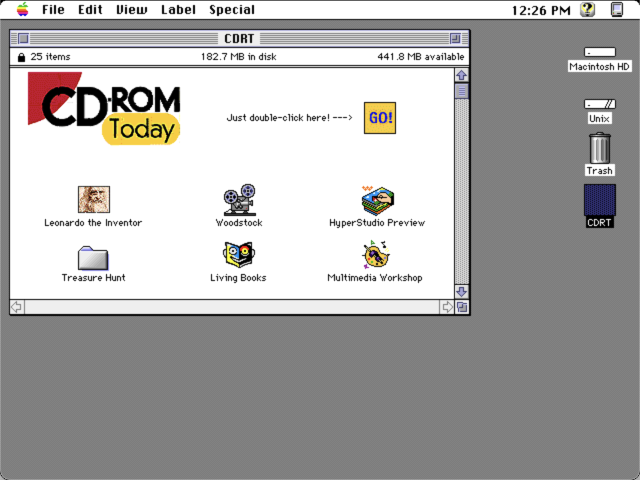
Task: Click the 'Treasure Hunt' label
Action: [x=93, y=278]
